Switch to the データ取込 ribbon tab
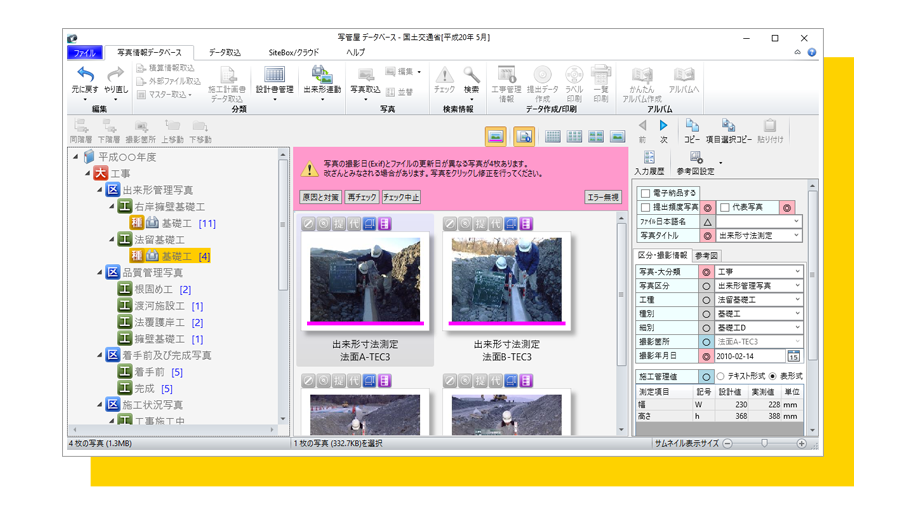This screenshot has height=515, width=916. tap(225, 53)
